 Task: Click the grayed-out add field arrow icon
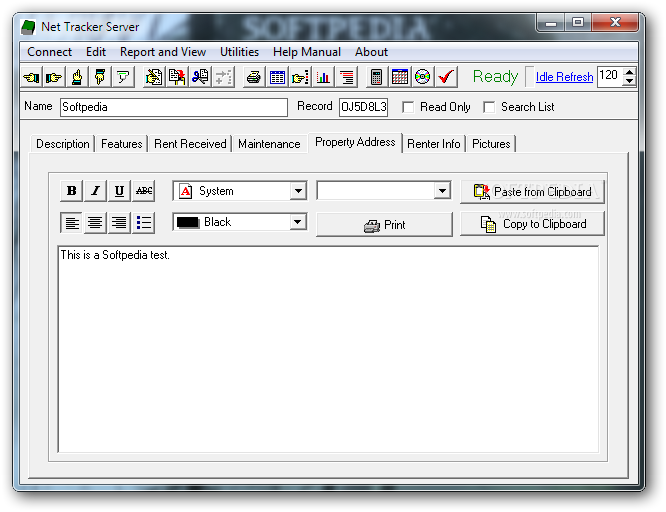pyautogui.click(x=223, y=77)
